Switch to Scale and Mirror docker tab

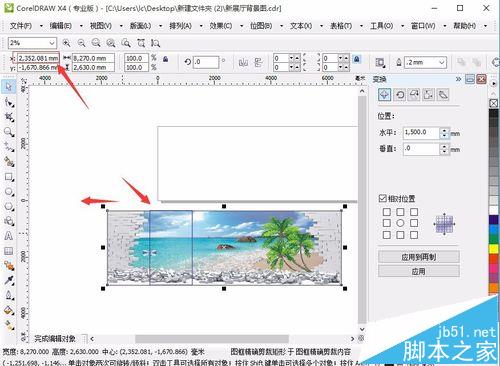[414, 95]
